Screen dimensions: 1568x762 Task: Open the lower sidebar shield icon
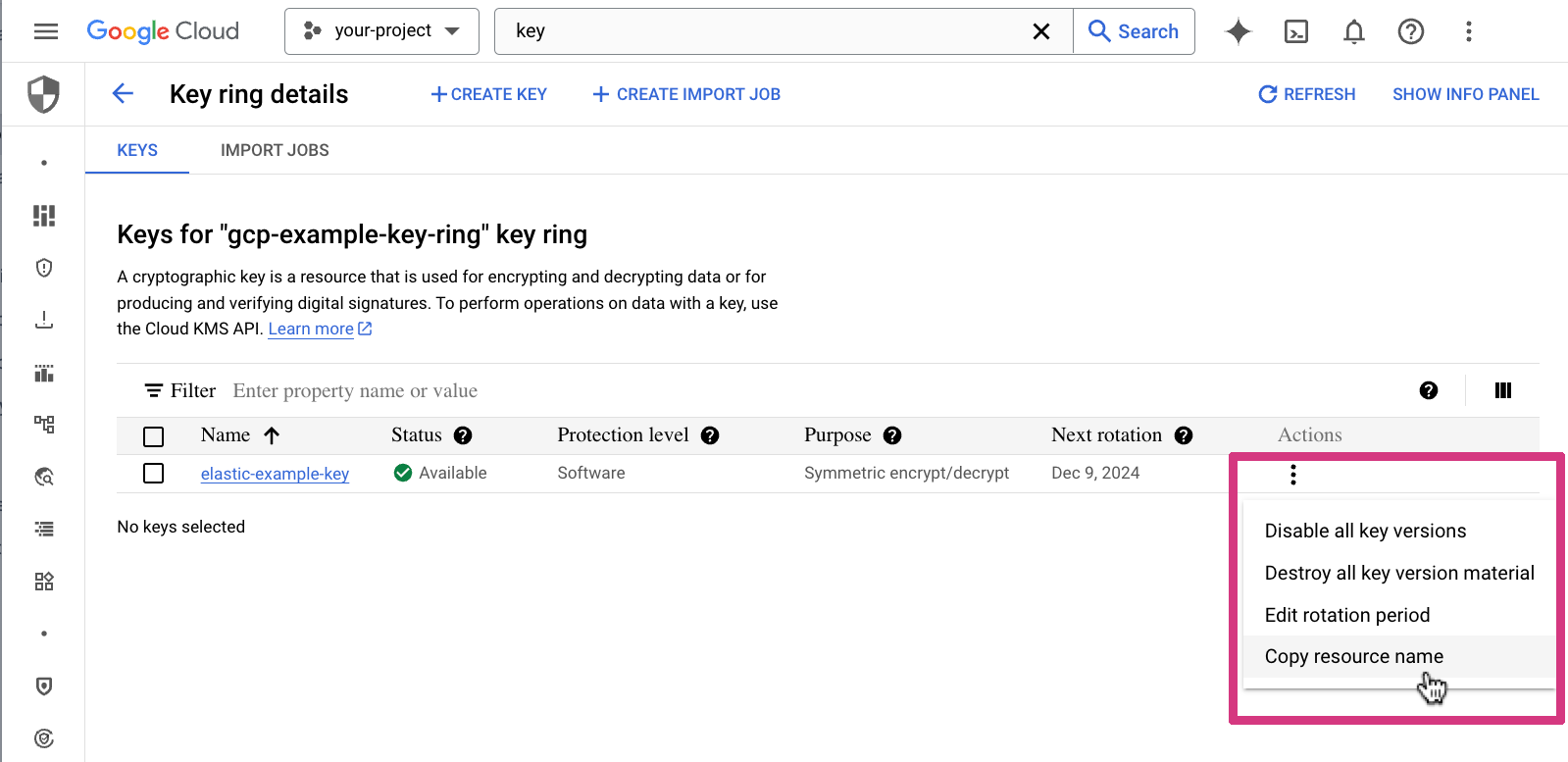coord(44,686)
